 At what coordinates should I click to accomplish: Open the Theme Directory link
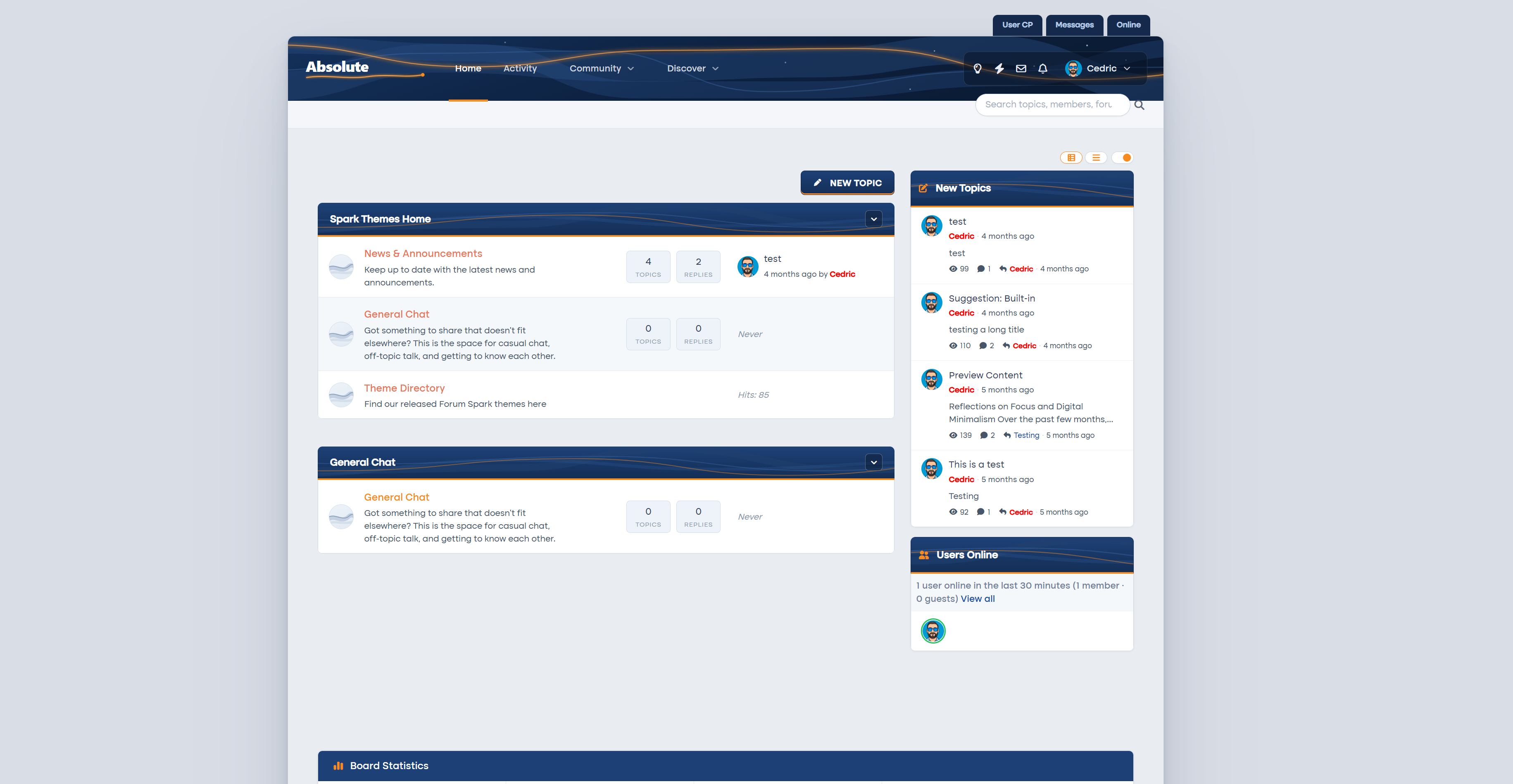(x=404, y=388)
